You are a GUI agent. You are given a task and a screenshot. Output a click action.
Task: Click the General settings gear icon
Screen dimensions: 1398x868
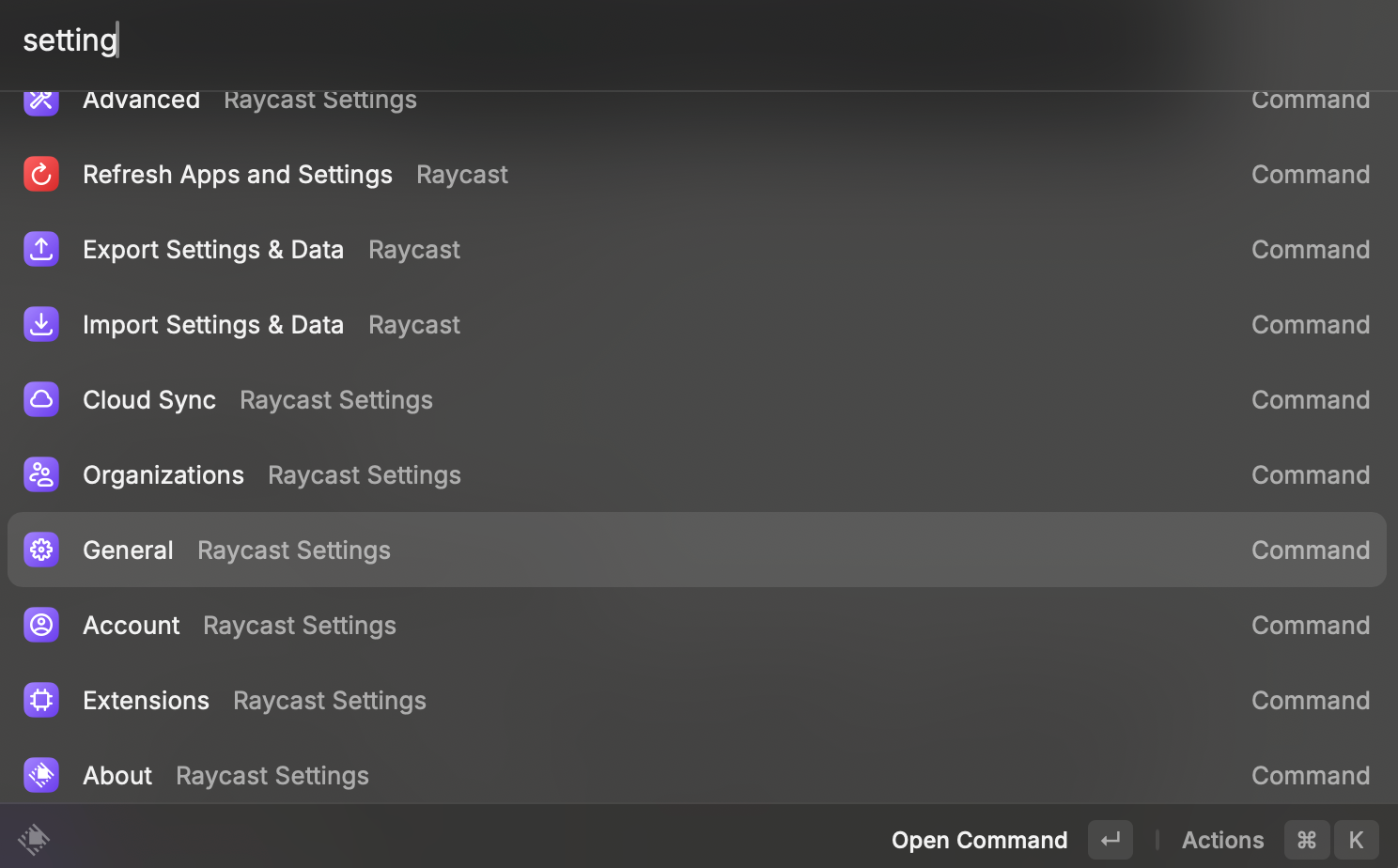pyautogui.click(x=40, y=550)
